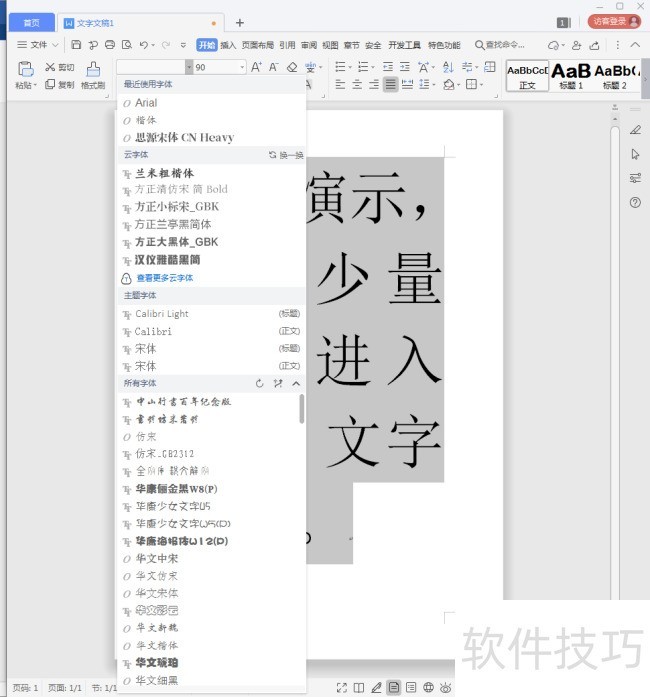Open the 页面布局 ribbon tab
Screen dimensions: 650x697
click(x=257, y=45)
